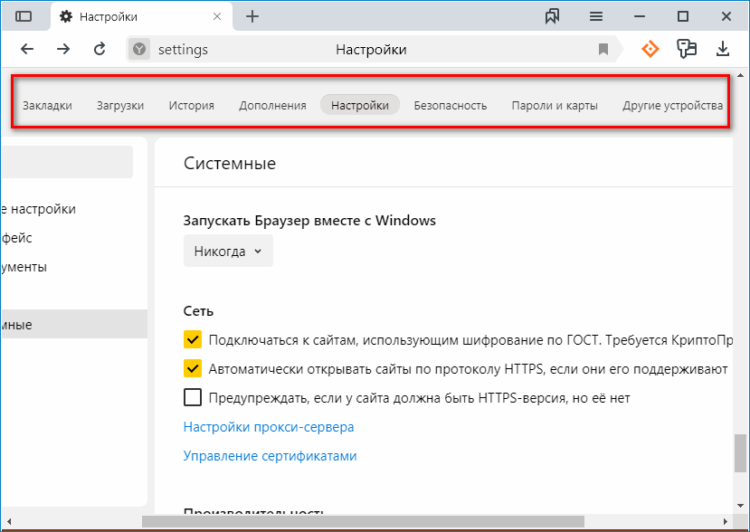Image resolution: width=750 pixels, height=532 pixels.
Task: Click the horizontal scrollbar thumb
Action: pyautogui.click(x=363, y=521)
